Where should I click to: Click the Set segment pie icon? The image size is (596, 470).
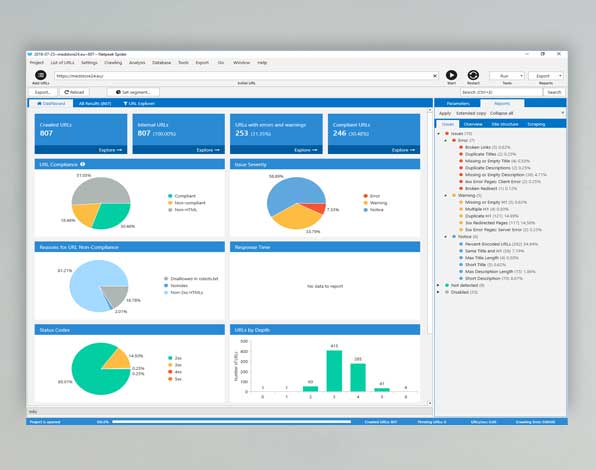click(118, 92)
